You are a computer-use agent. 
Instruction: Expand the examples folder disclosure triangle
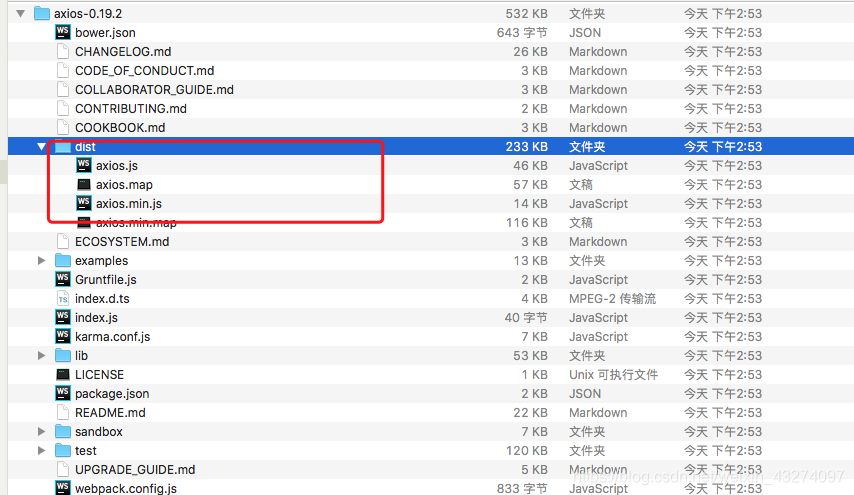pos(41,261)
